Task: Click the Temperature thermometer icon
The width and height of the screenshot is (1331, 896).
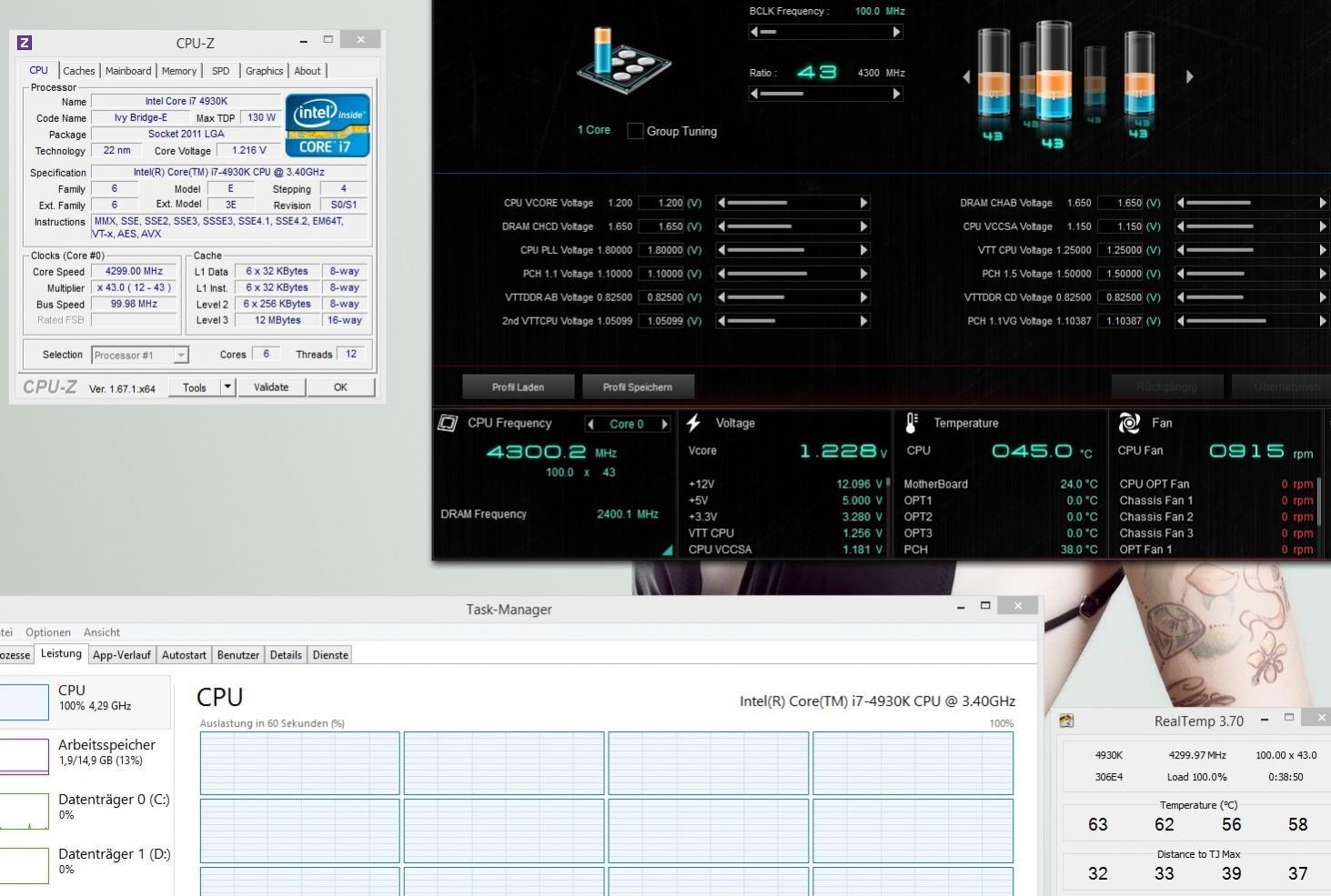Action: click(x=912, y=423)
